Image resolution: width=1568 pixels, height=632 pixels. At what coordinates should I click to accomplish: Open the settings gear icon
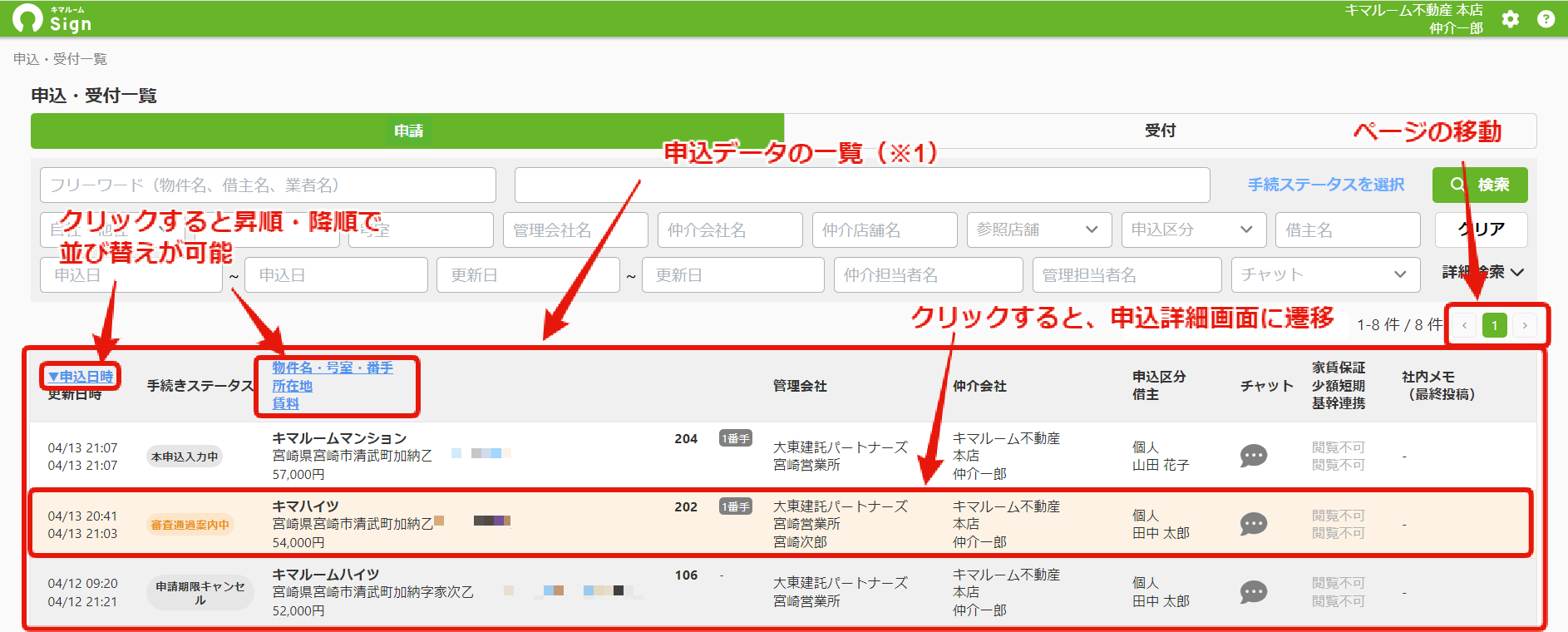[x=1511, y=19]
